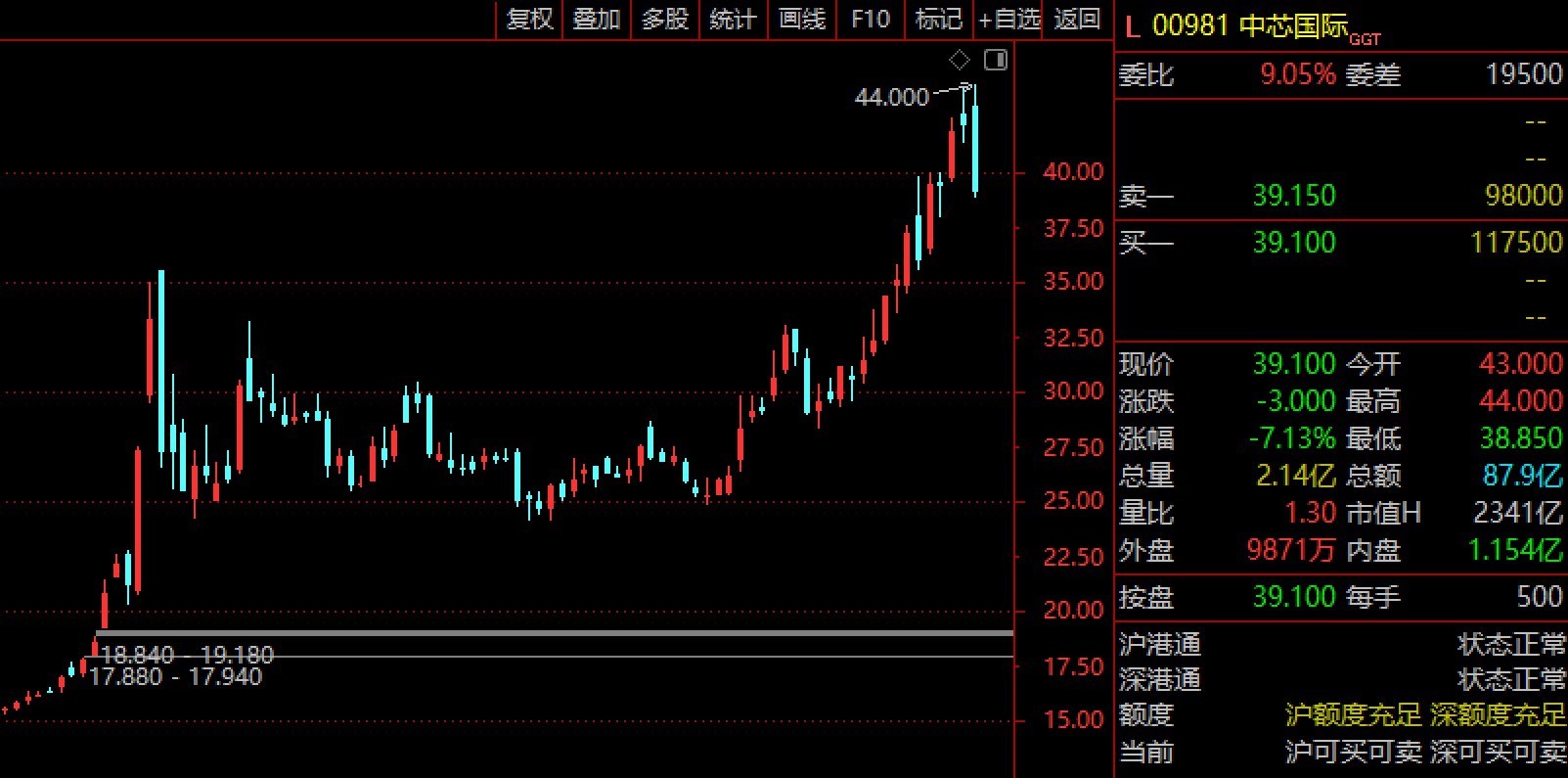The height and width of the screenshot is (778, 1568).
Task: Click the stock title 00981 中芯国际
Action: pos(1249,25)
